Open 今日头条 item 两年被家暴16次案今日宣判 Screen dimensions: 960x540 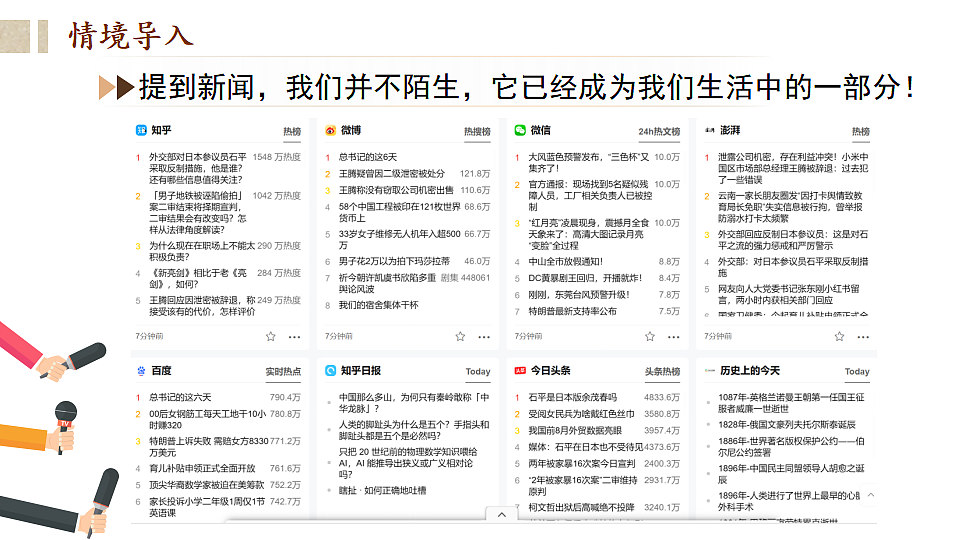tap(582, 463)
